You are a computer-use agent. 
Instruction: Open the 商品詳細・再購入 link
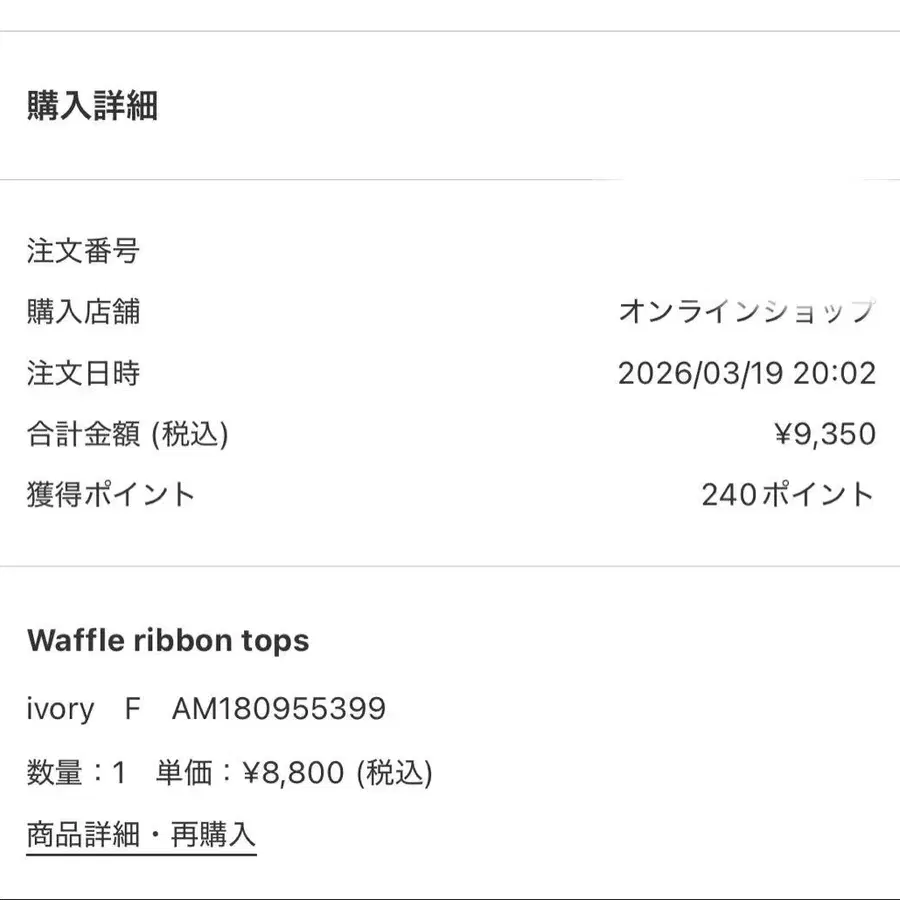click(x=141, y=835)
